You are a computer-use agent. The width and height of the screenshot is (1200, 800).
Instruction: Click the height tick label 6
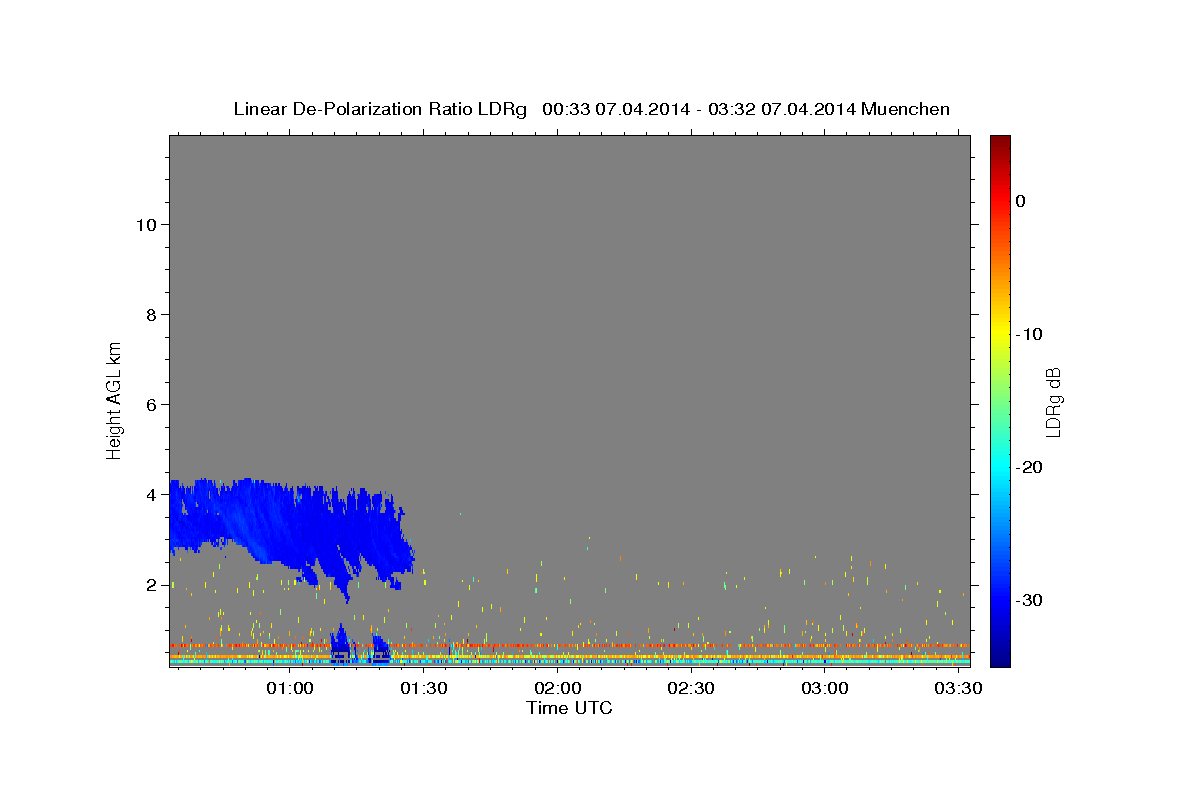coord(152,404)
